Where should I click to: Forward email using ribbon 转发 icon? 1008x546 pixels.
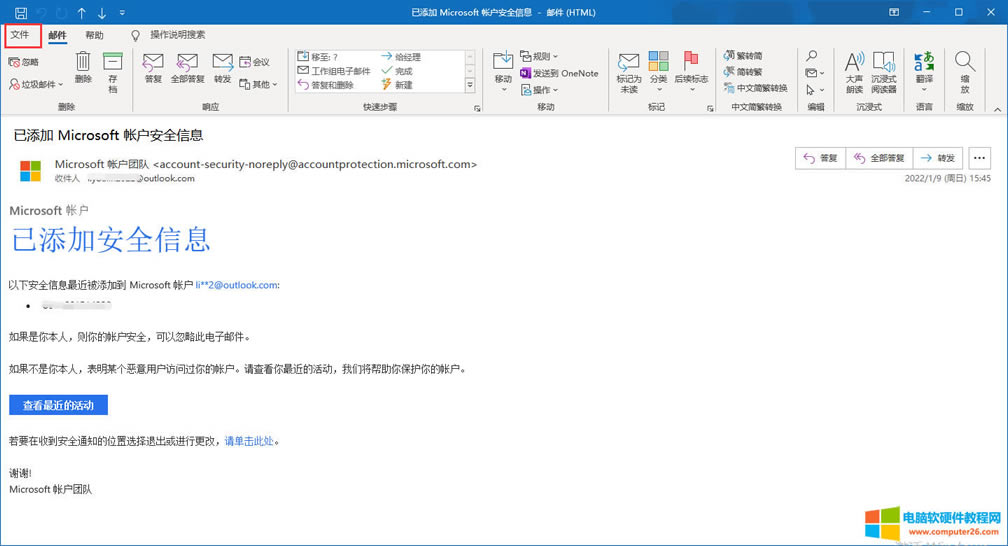(x=222, y=68)
